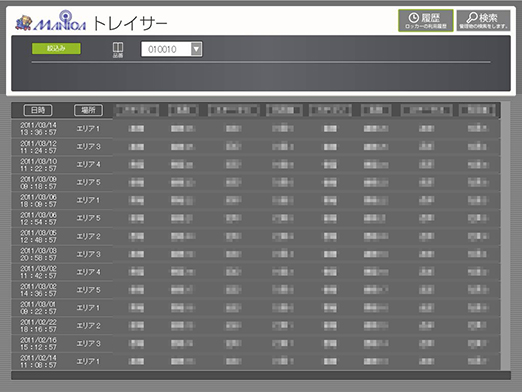This screenshot has height=392, width=522.
Task: Click the magnifier icon on the 検索 button
Action: pos(472,18)
